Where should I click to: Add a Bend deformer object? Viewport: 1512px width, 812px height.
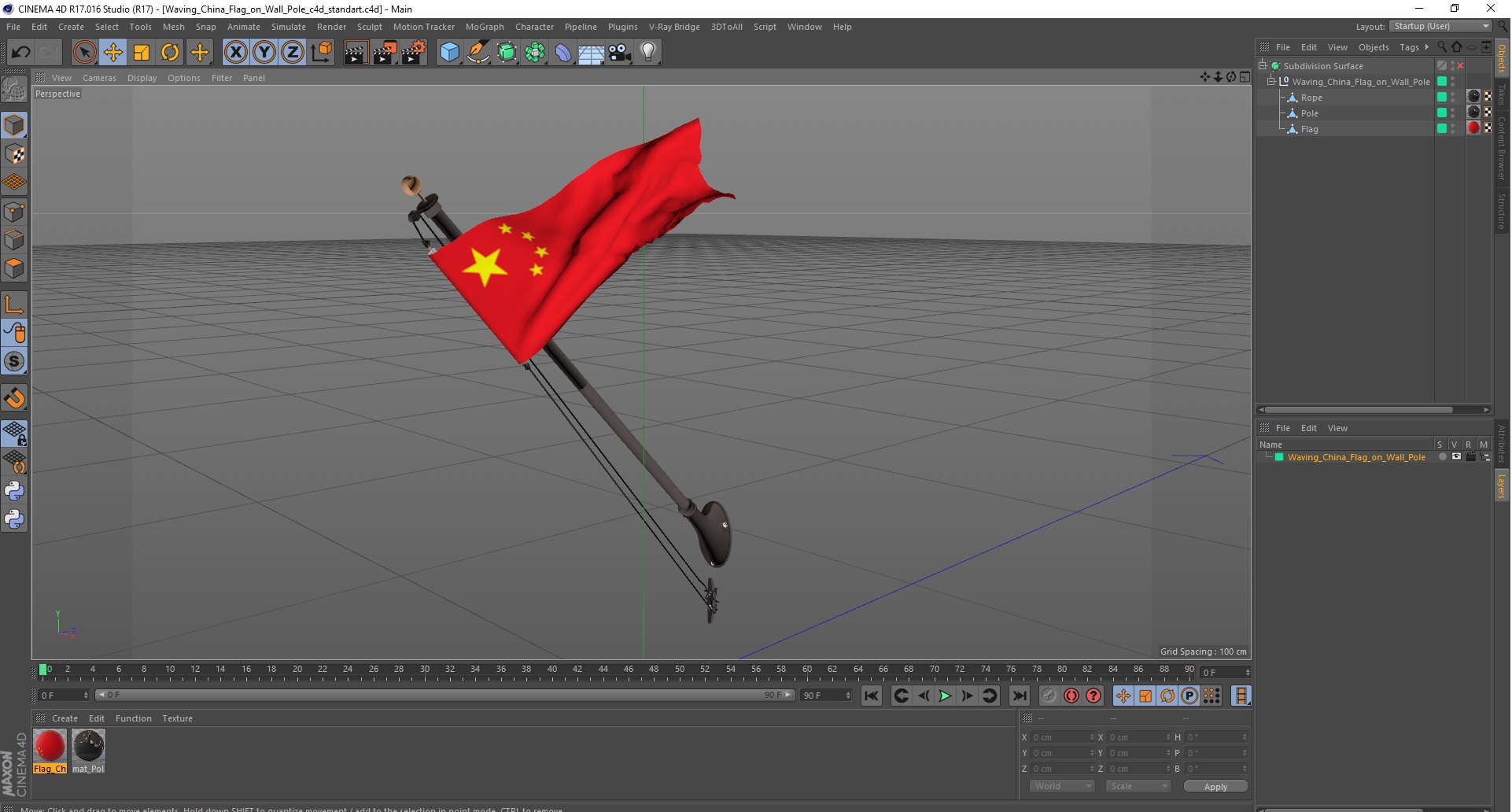pyautogui.click(x=563, y=53)
